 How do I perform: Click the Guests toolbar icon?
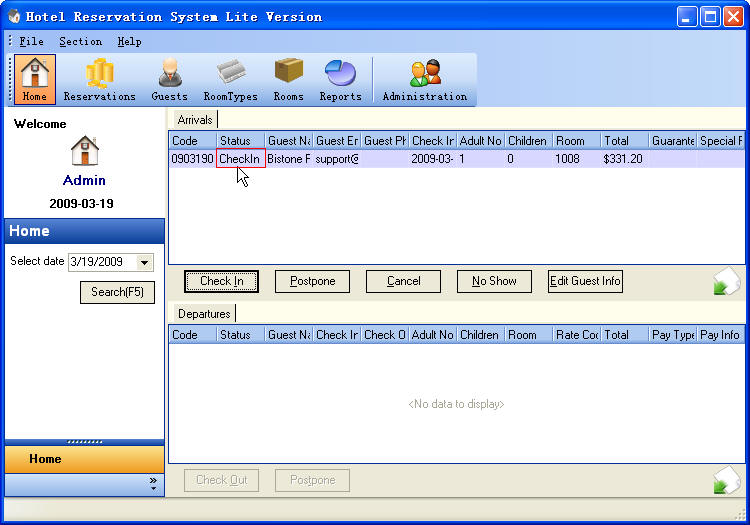169,80
